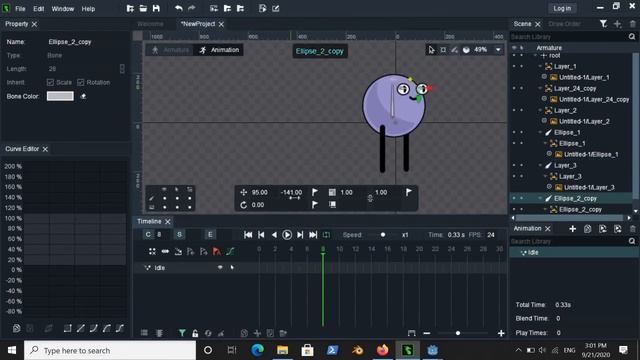Click the Scene search magnifier icon
The height and width of the screenshot is (360, 640).
(x=632, y=37)
